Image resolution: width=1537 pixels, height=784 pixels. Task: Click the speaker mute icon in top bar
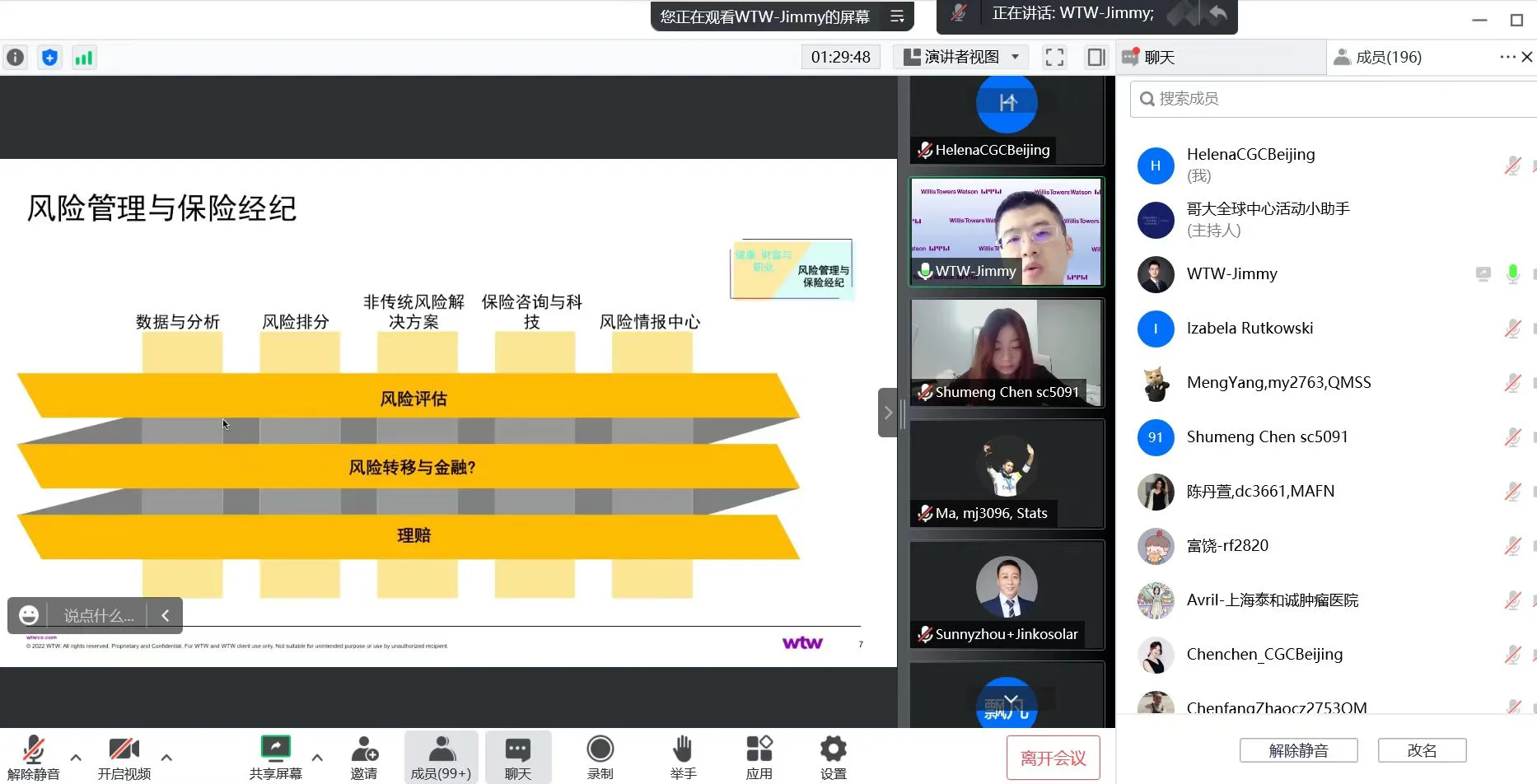coord(959,13)
